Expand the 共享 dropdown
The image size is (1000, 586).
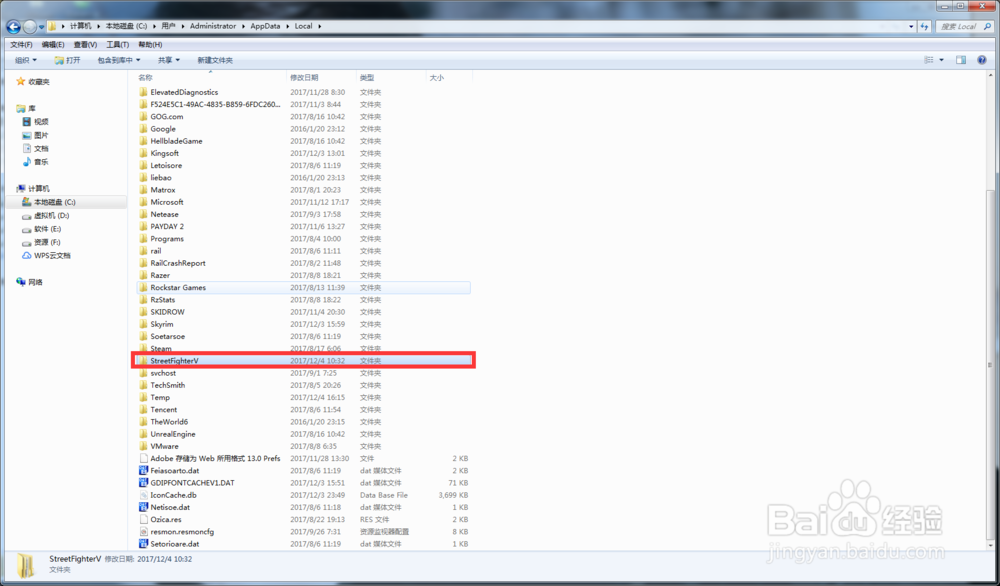pyautogui.click(x=169, y=60)
